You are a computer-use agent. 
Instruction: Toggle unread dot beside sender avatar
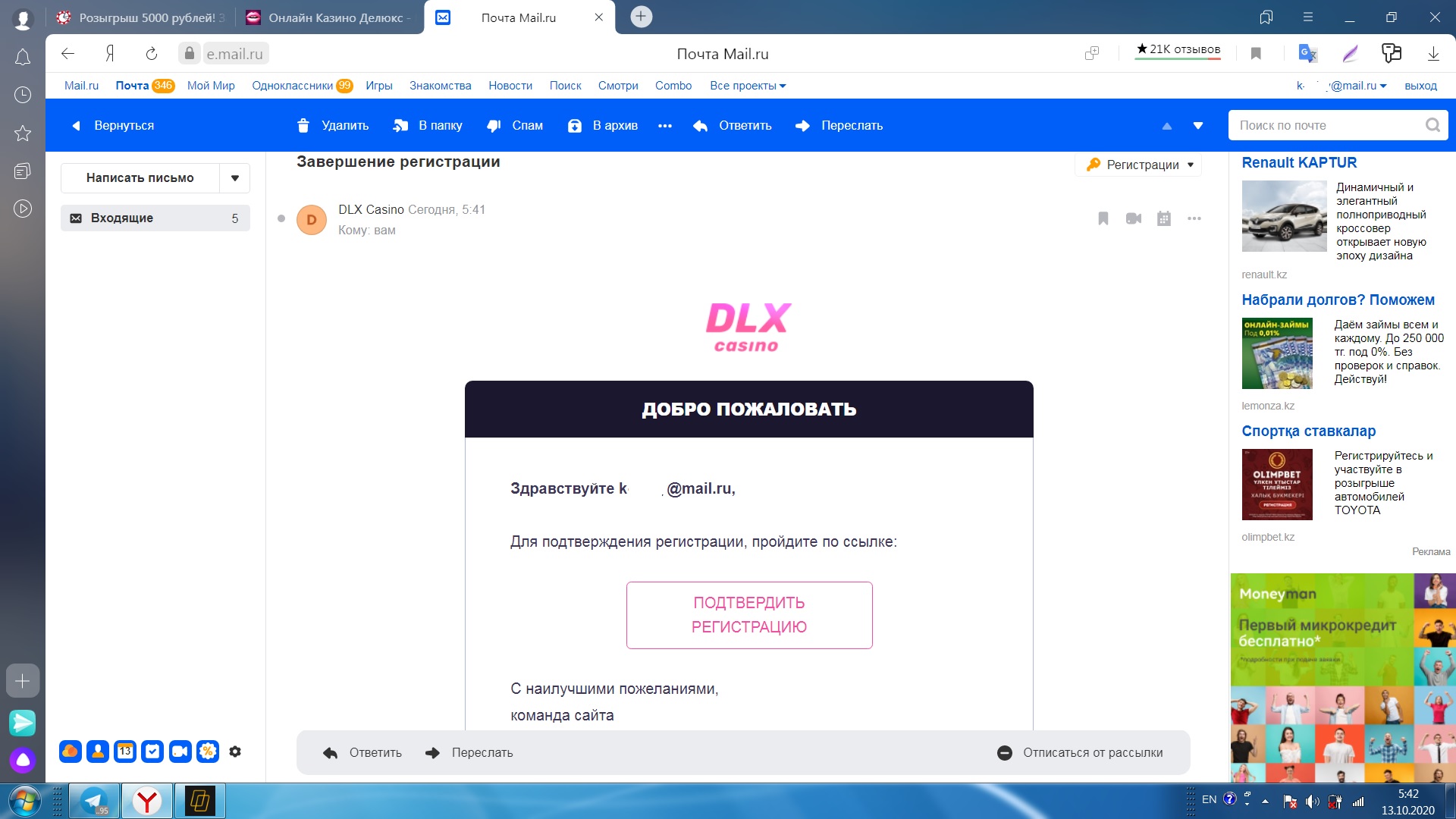[x=281, y=219]
